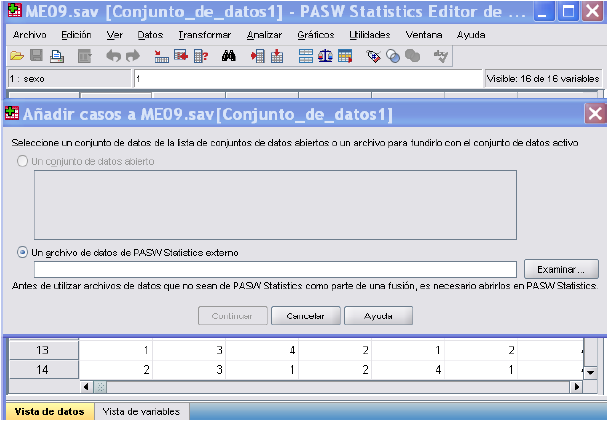Image resolution: width=615 pixels, height=435 pixels.
Task: Click the Save floppy disk icon
Action: [36, 56]
